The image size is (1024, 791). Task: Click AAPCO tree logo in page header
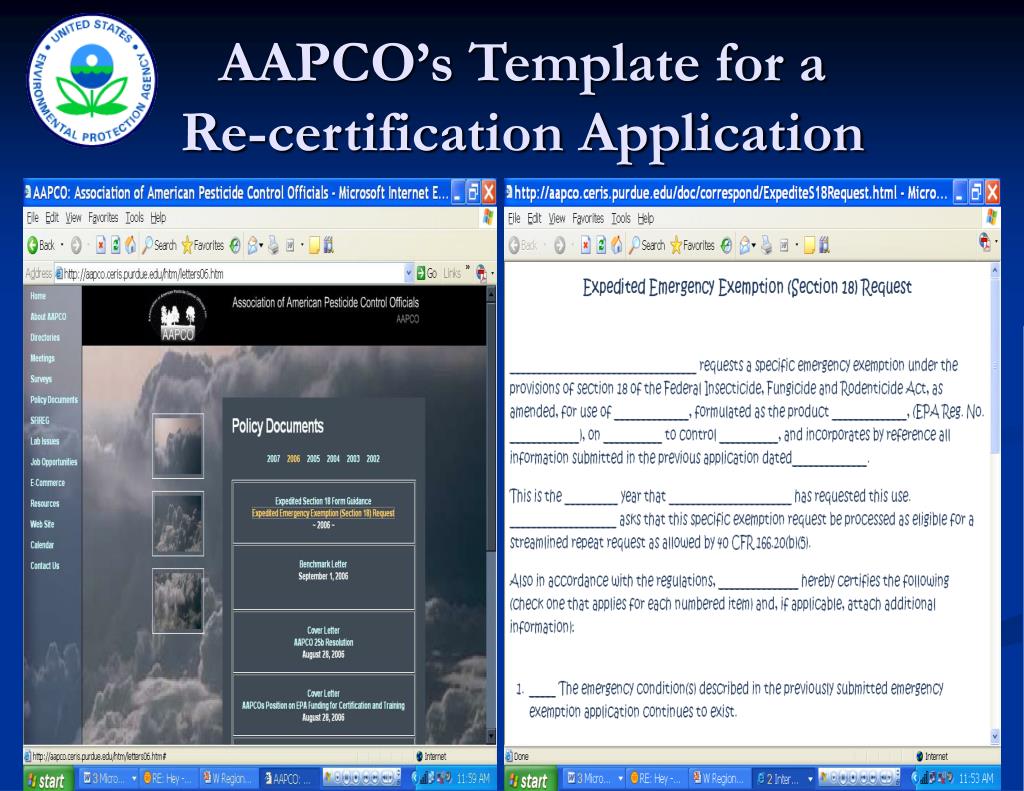[178, 315]
